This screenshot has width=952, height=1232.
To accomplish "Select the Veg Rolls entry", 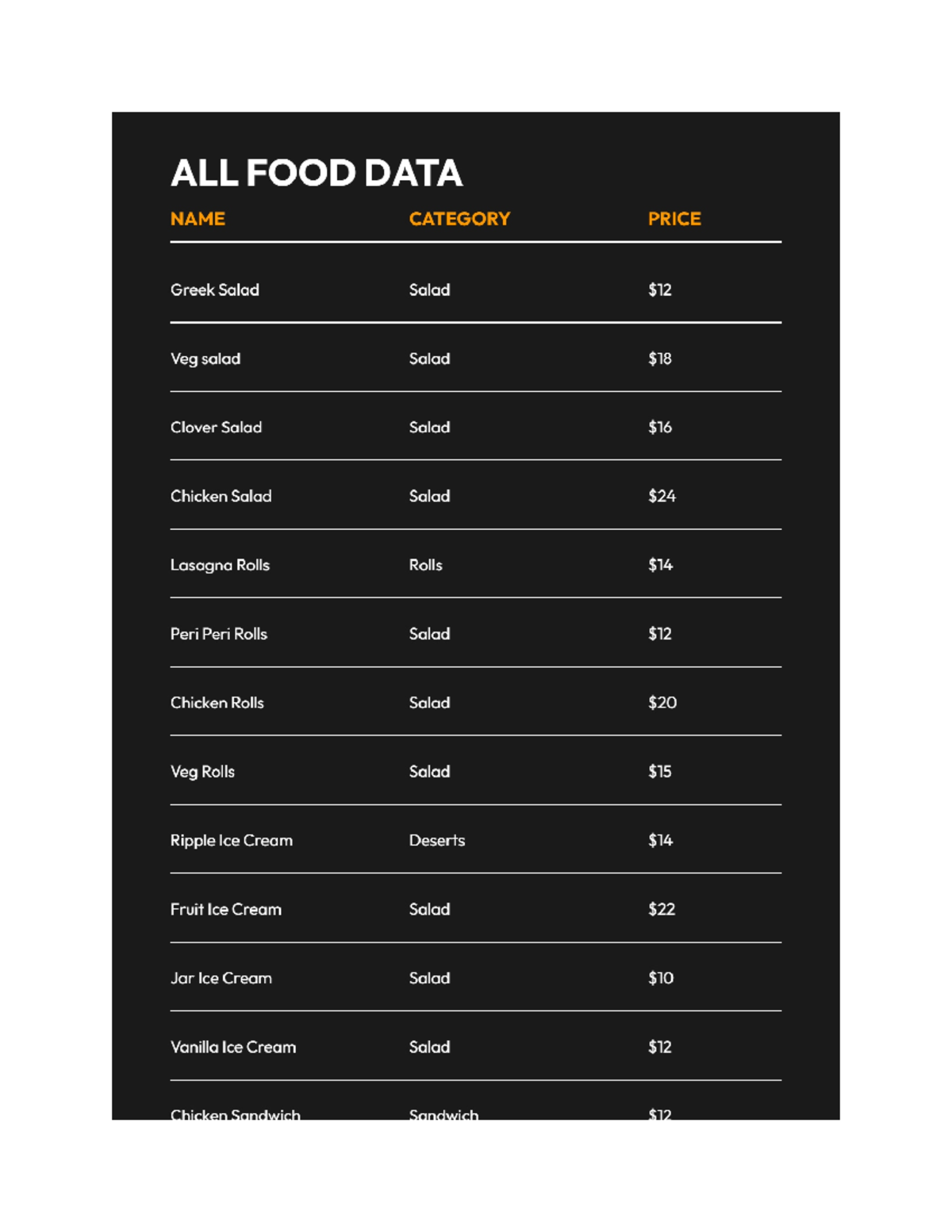I will (202, 771).
